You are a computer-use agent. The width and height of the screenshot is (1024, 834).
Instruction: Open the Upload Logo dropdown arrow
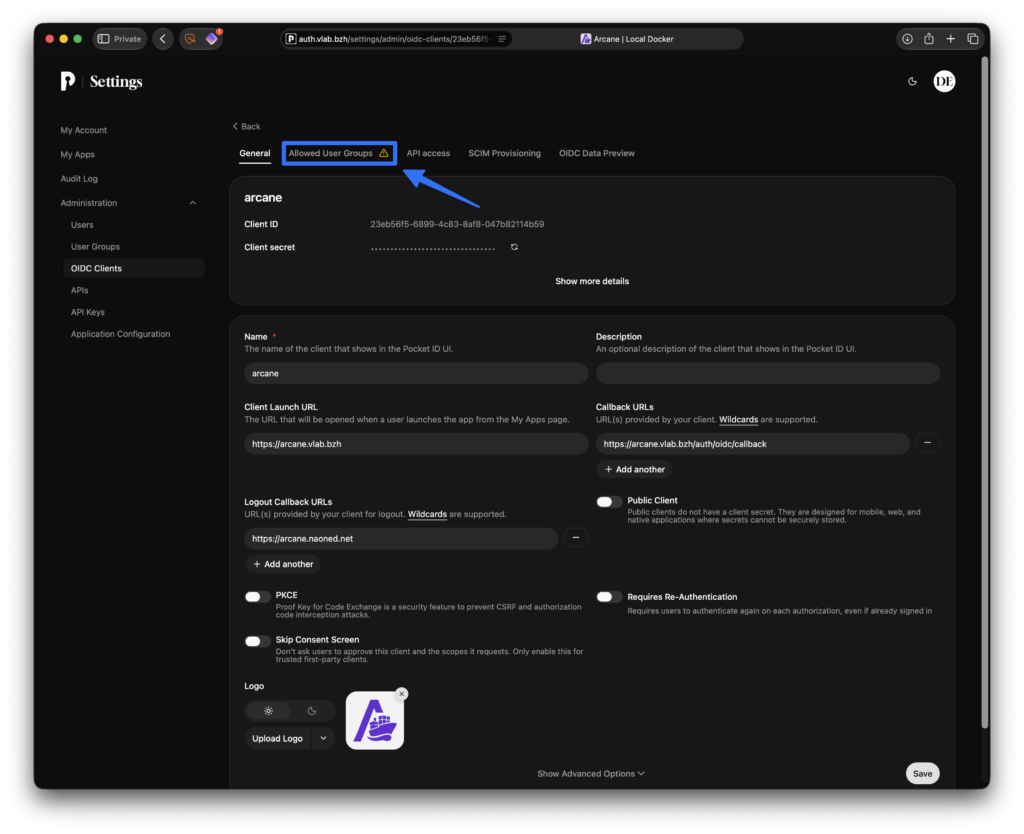click(x=323, y=738)
